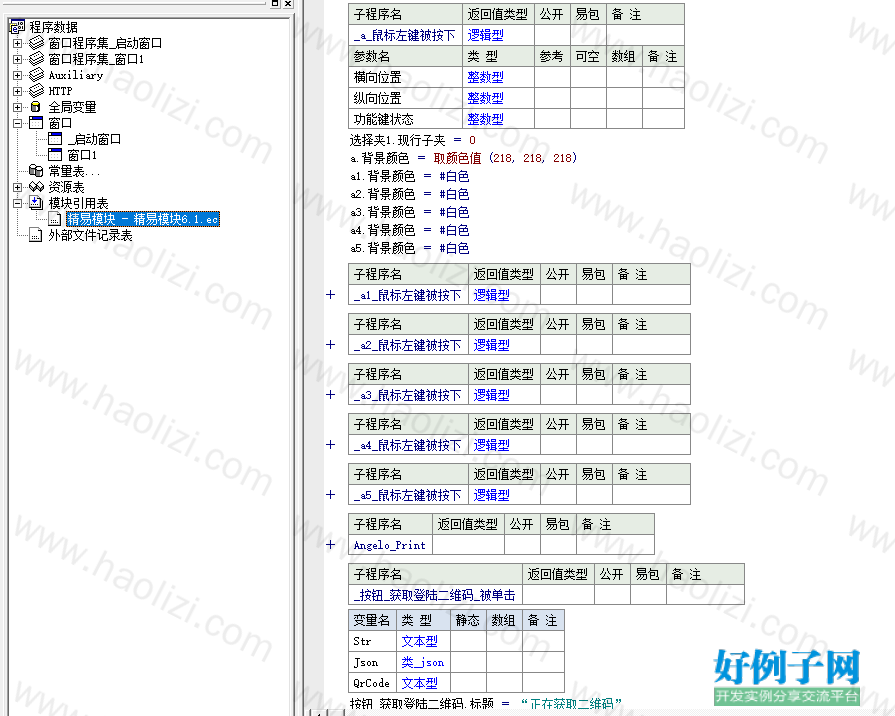Viewport: 895px width, 716px height.
Task: Click the left panel float button
Action: pos(275,3)
